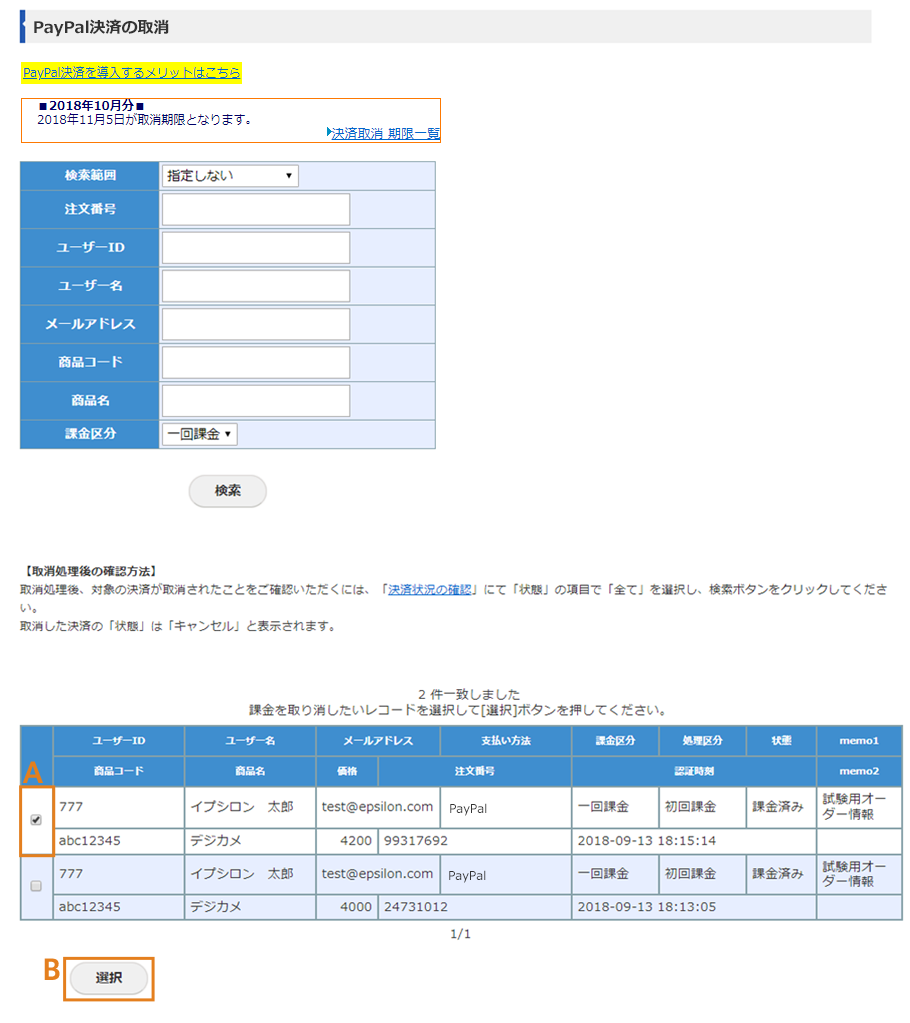This screenshot has height=1023, width=910.
Task: Focus the 商品コード text box
Action: pyautogui.click(x=256, y=362)
